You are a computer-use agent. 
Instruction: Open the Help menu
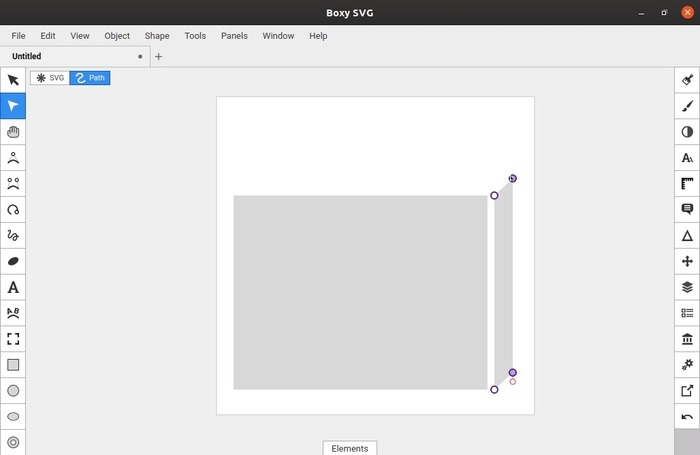(x=318, y=36)
